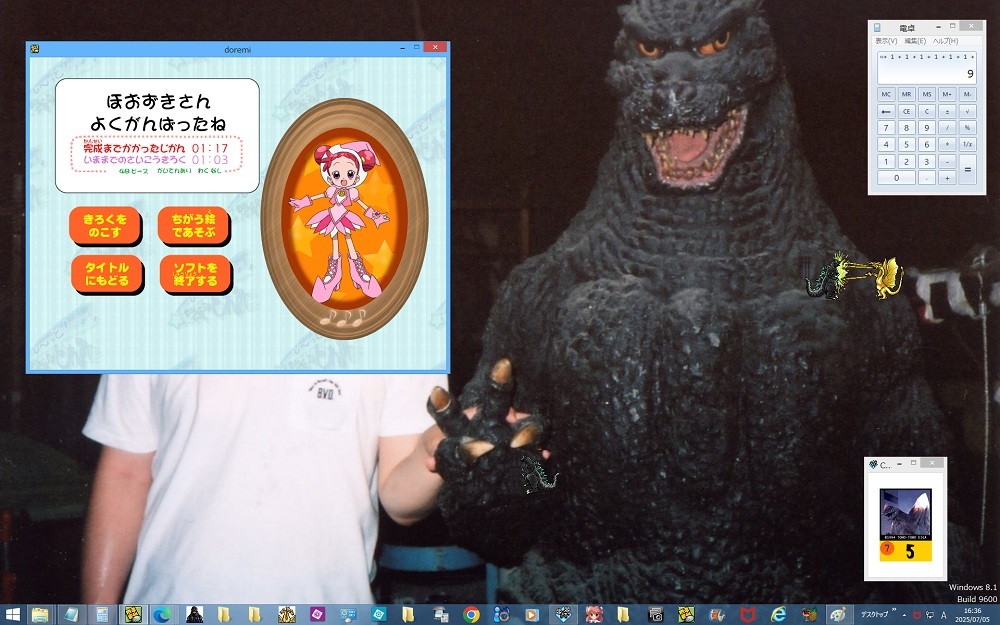Open the pink-haired anime girl taskbar icon
1000x625 pixels.
coord(594,615)
